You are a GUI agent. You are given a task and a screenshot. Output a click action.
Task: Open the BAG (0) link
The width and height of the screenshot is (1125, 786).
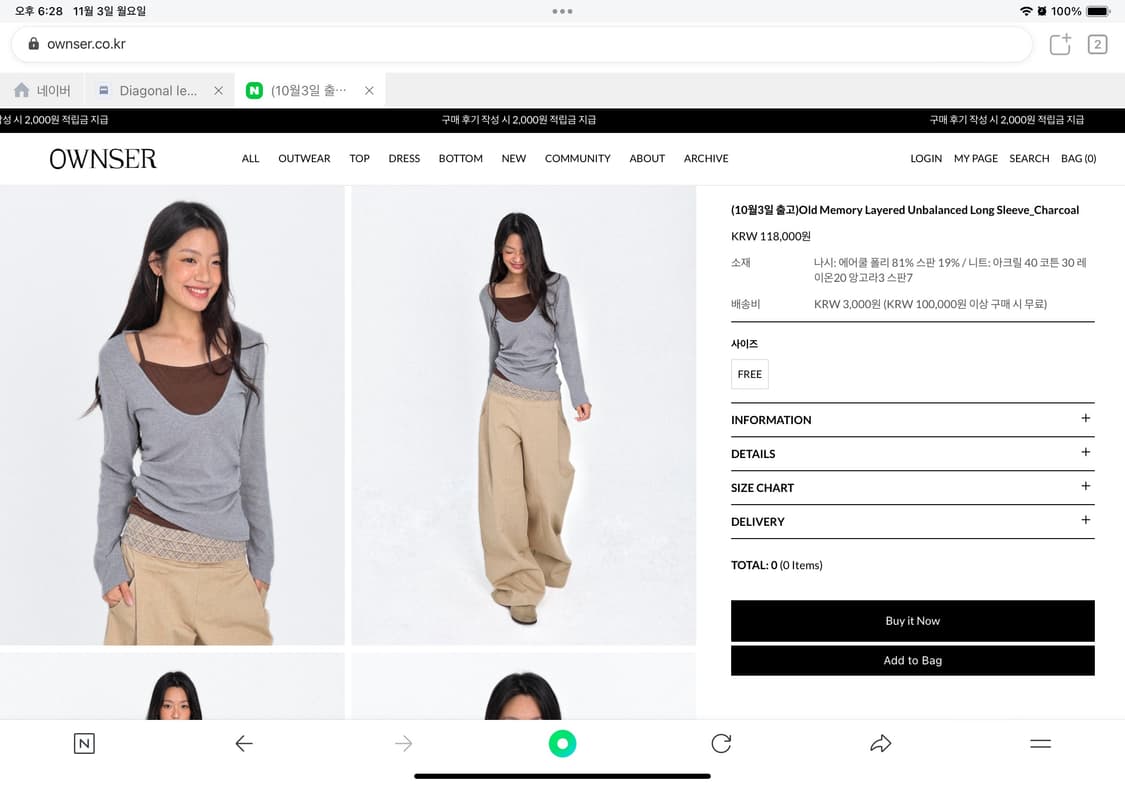tap(1078, 158)
